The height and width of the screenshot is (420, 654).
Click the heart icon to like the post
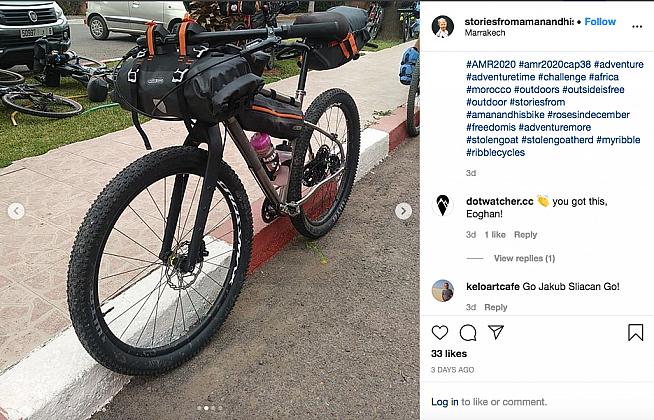pos(440,332)
